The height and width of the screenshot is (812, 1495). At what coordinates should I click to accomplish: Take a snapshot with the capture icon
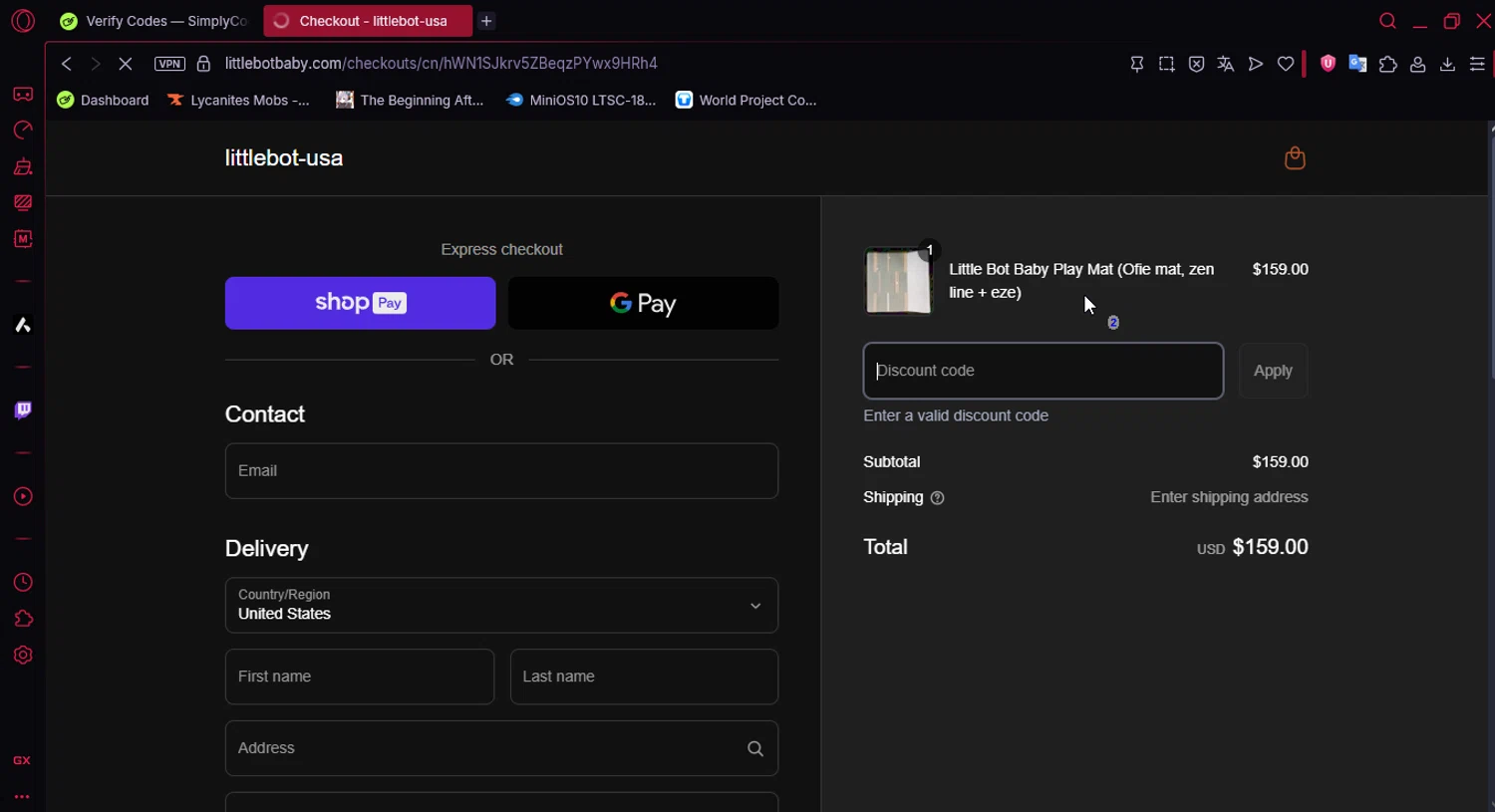[1166, 64]
